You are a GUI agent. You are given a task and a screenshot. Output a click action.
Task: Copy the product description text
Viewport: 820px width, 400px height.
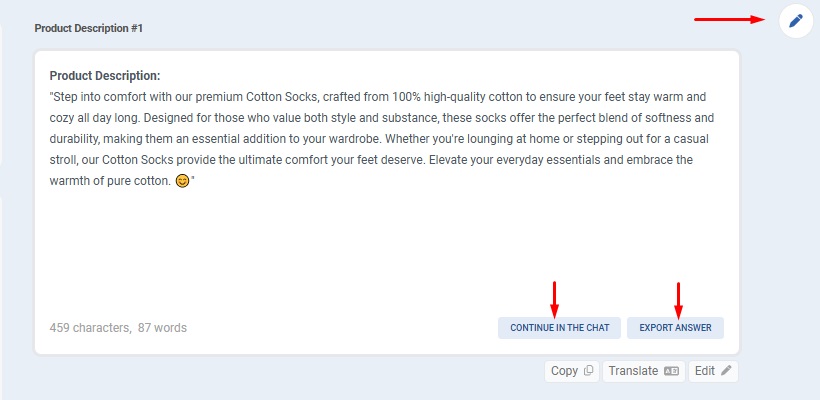572,371
